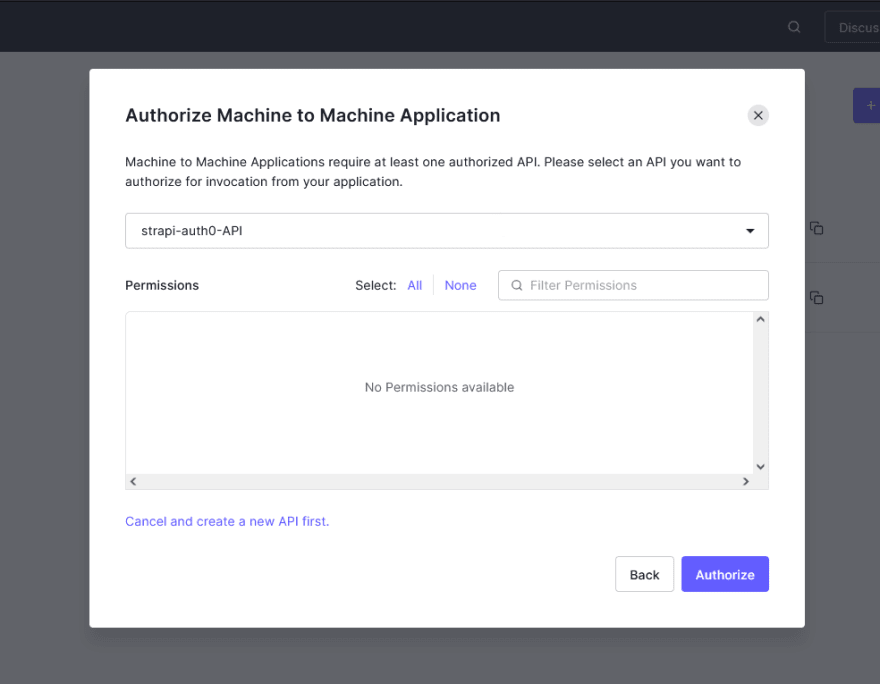Click the horizontal scrollbar left arrow
880x684 pixels.
pyautogui.click(x=133, y=481)
